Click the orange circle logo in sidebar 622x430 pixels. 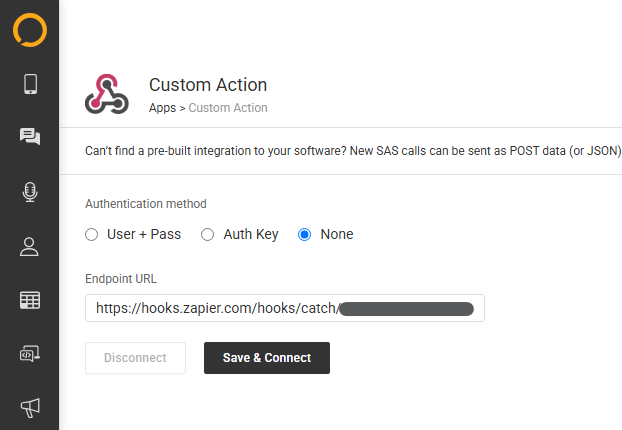point(30,30)
